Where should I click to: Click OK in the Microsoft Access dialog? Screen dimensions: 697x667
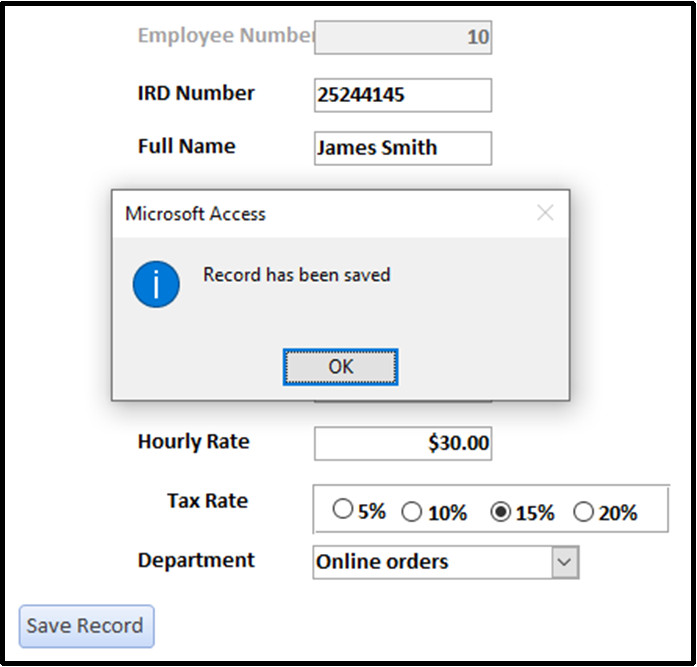coord(340,367)
